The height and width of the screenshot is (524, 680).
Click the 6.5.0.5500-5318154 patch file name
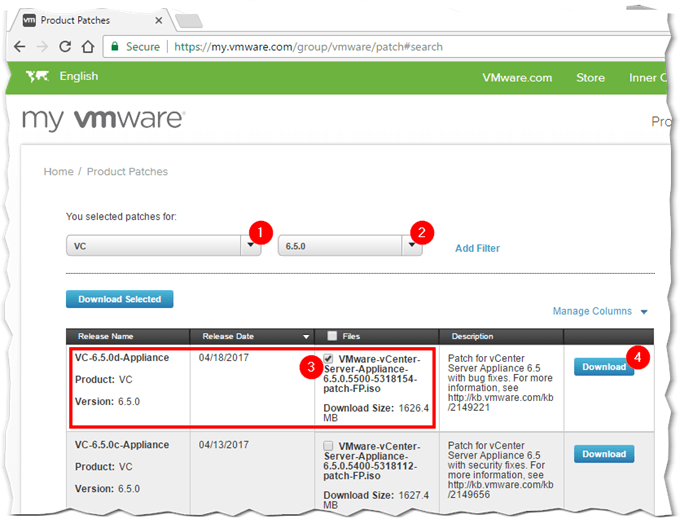tap(372, 374)
